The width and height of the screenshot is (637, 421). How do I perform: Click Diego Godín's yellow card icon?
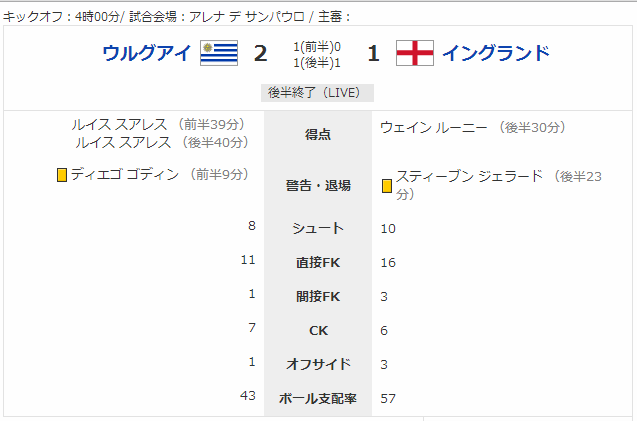[x=62, y=175]
